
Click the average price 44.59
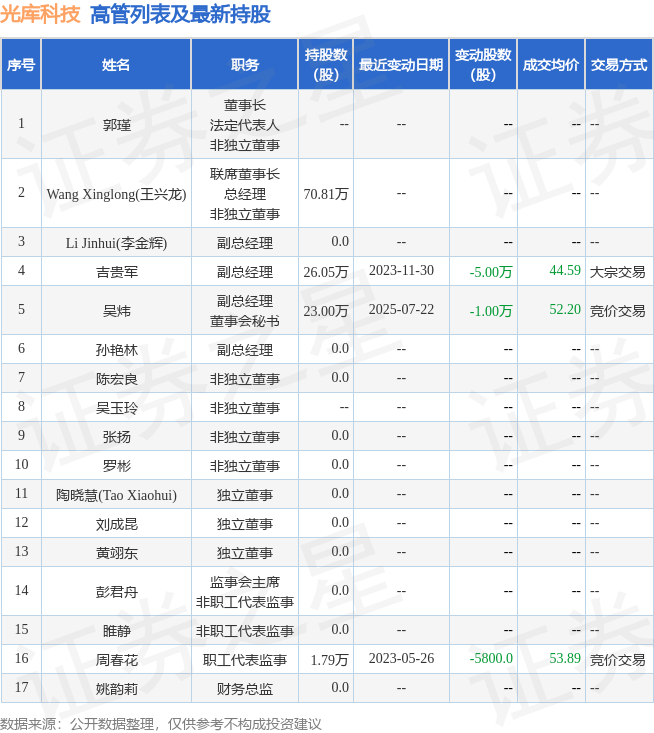[x=565, y=270]
